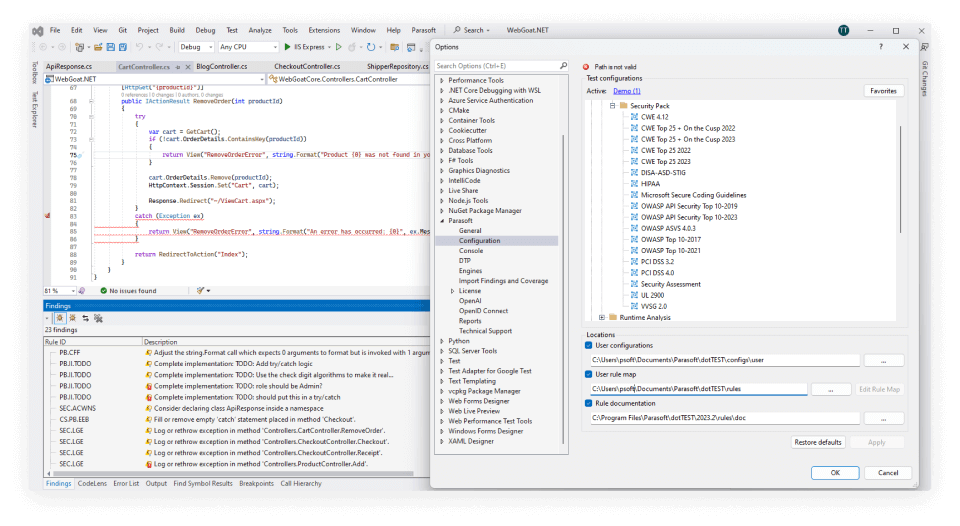
Task: Click the User rule map path field
Action: coord(698,389)
